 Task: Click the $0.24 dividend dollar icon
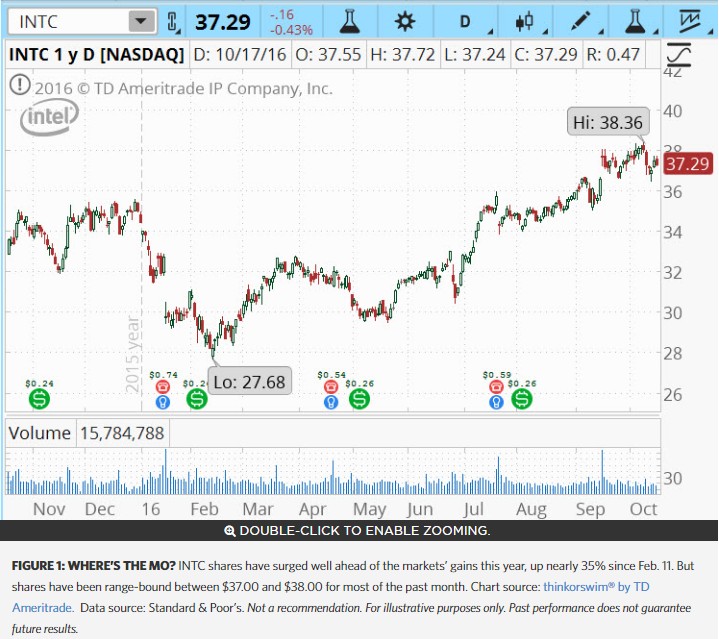39,399
